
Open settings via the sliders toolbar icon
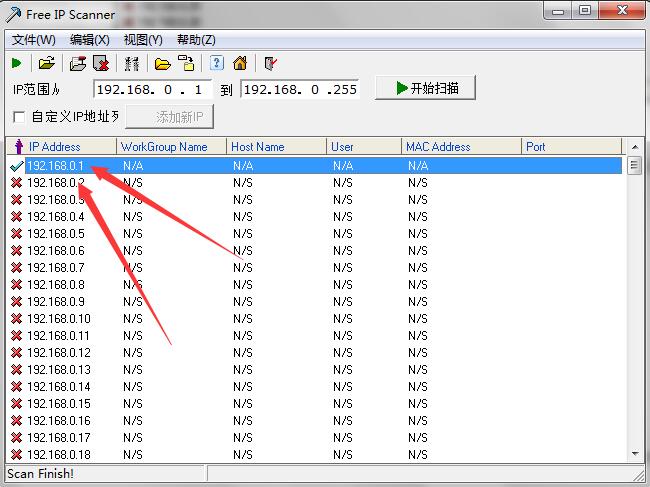pos(131,63)
